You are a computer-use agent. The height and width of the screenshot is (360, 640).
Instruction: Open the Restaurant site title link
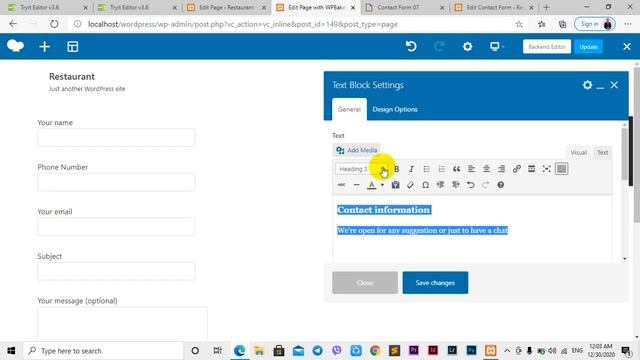[x=72, y=77]
